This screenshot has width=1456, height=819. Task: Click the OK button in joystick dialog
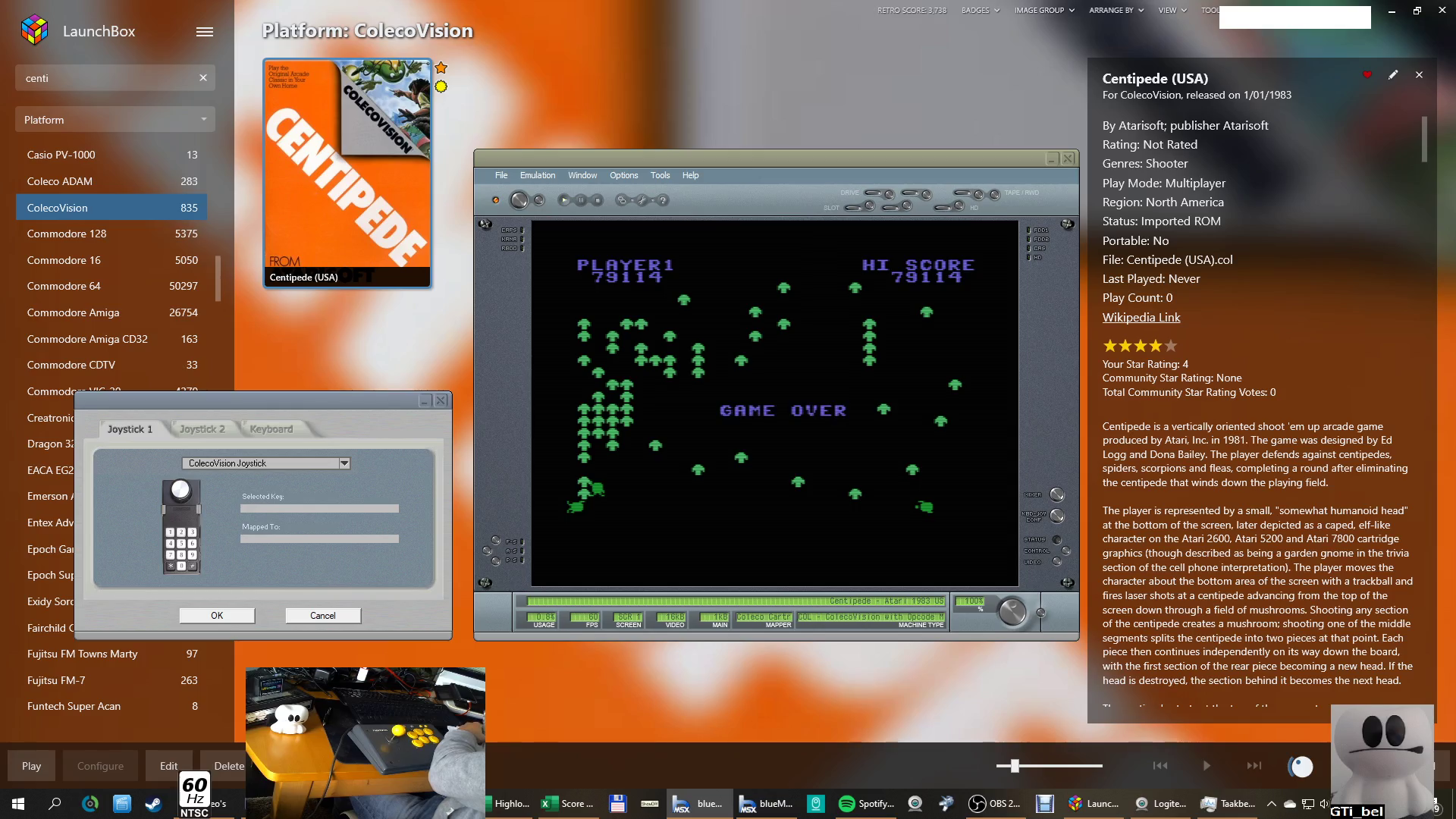[217, 616]
